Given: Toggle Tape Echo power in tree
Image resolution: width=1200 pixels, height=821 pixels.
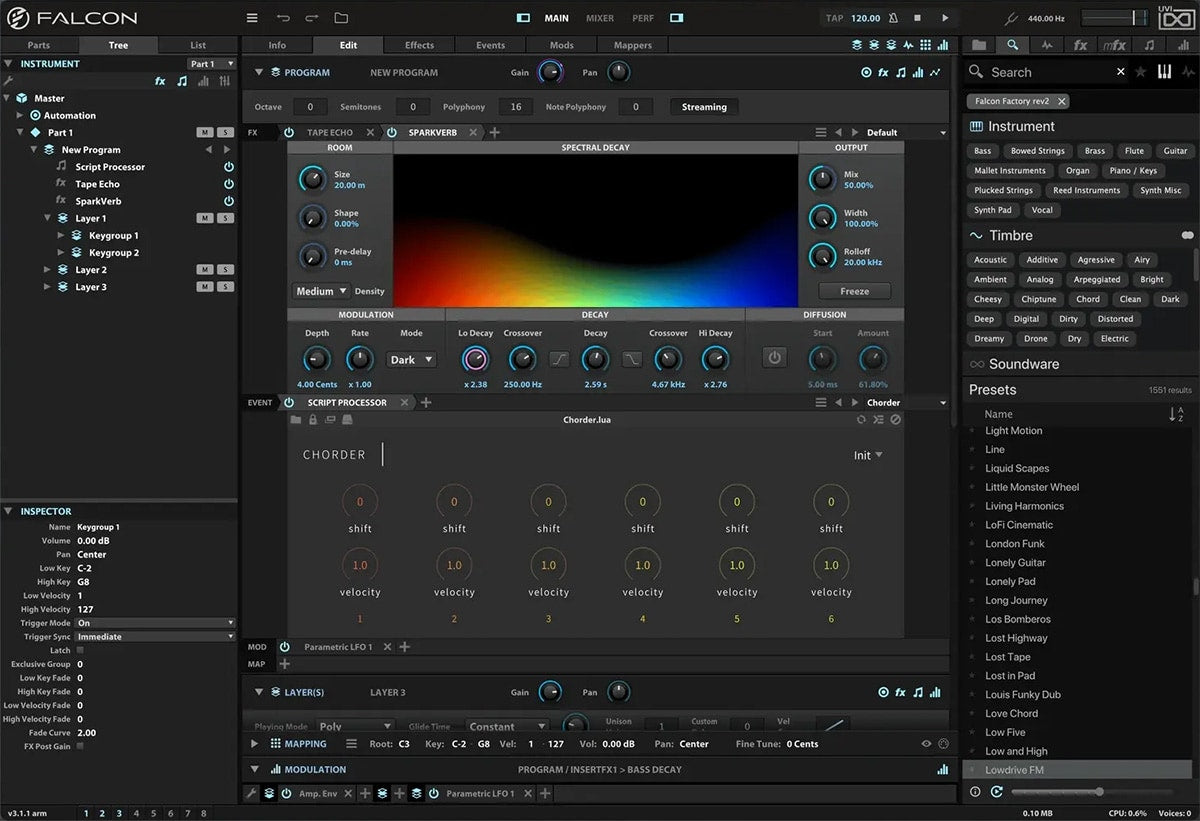Looking at the screenshot, I should [x=228, y=184].
